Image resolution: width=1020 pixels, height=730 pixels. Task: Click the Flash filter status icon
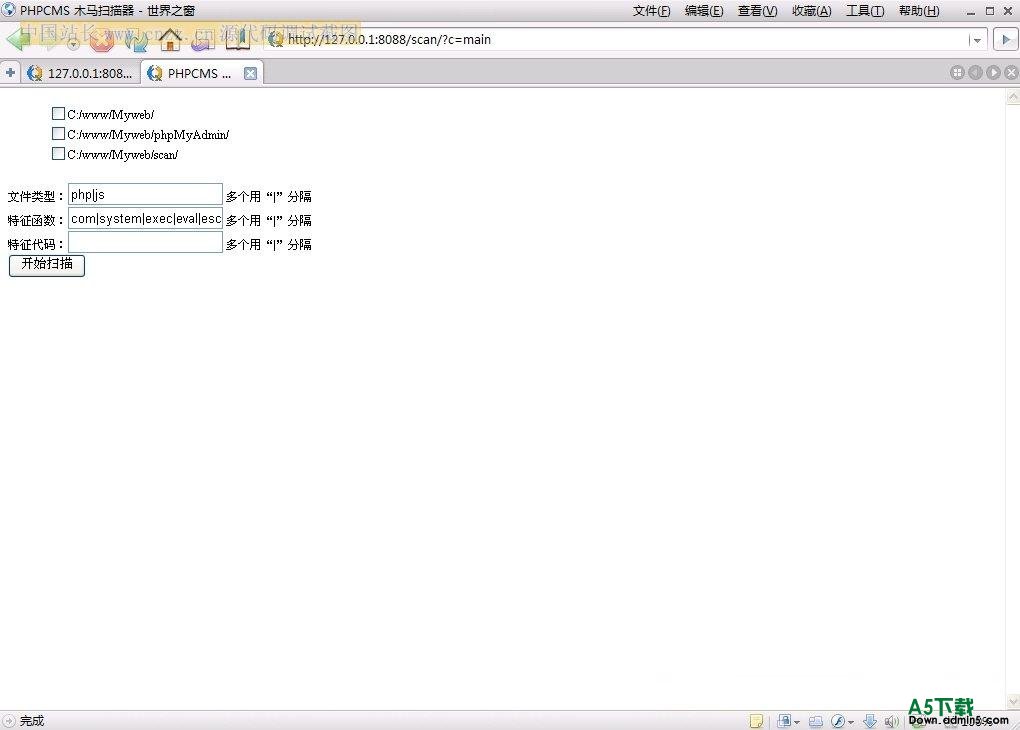(x=838, y=721)
